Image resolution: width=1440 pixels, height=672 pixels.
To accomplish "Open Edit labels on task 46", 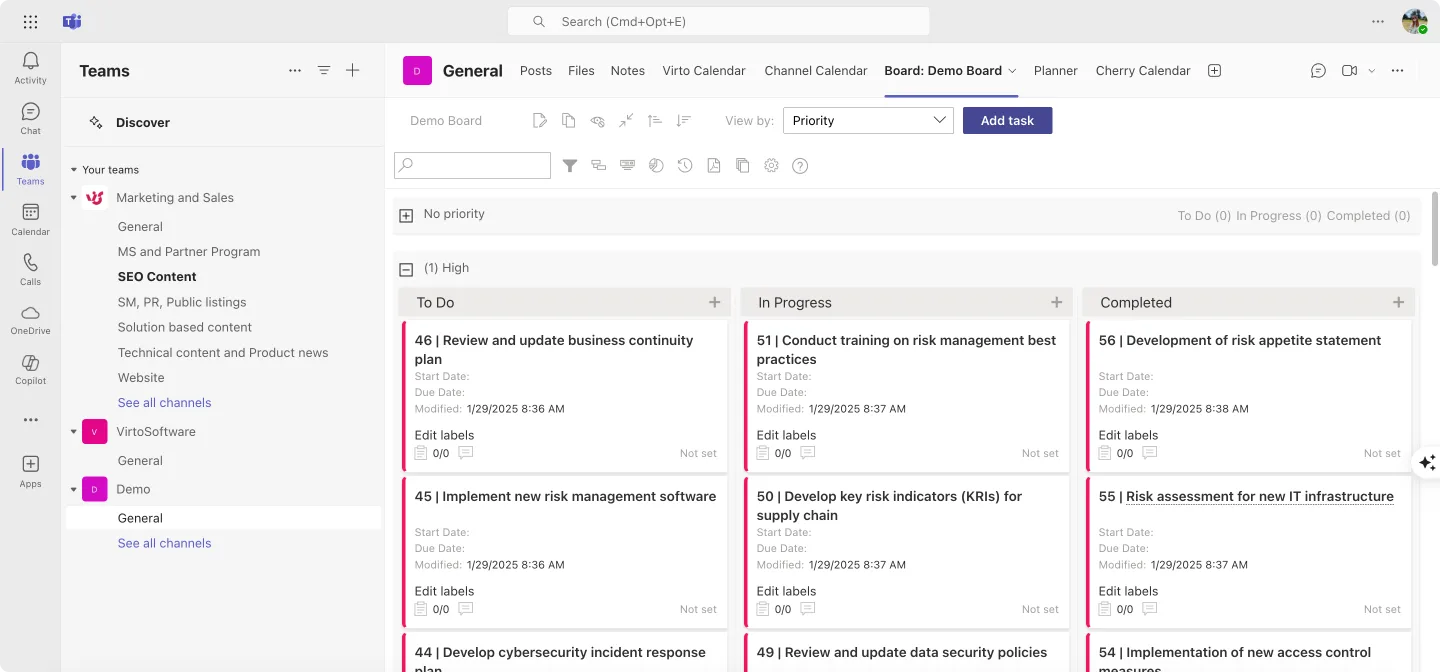I will 444,434.
